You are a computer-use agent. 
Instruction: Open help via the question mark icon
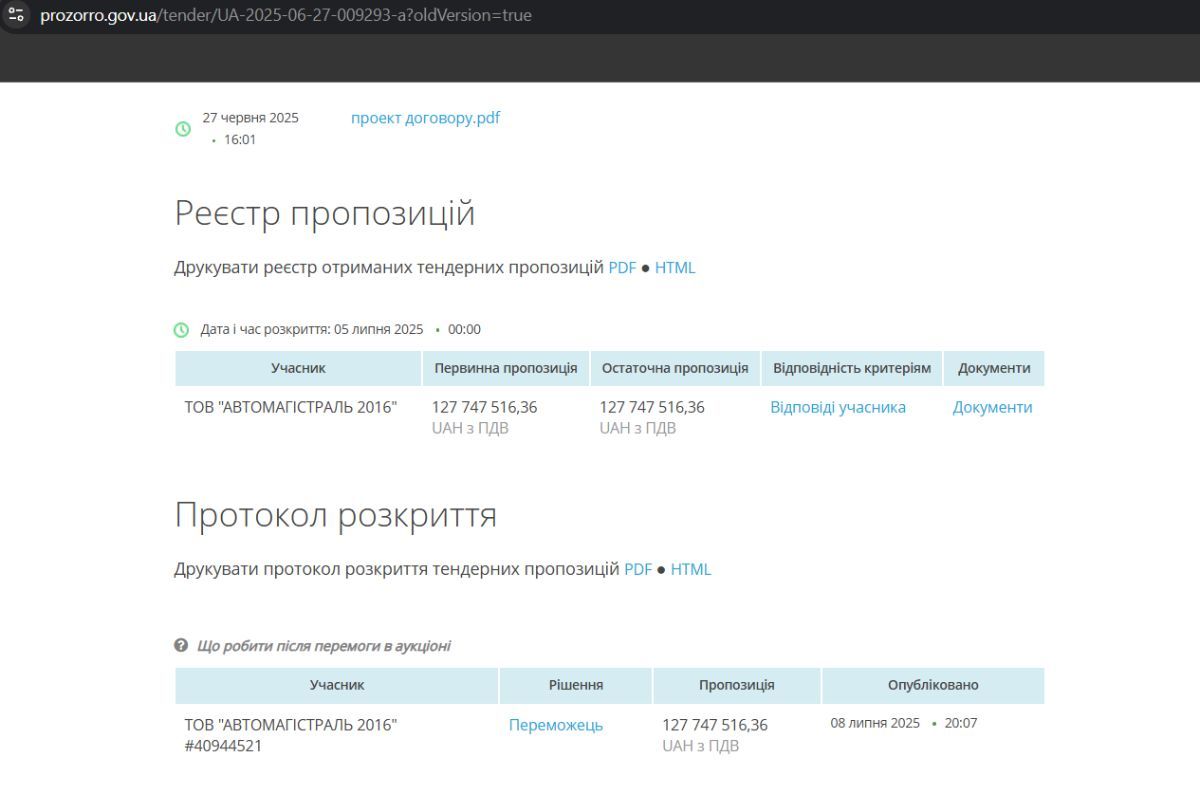tap(181, 645)
